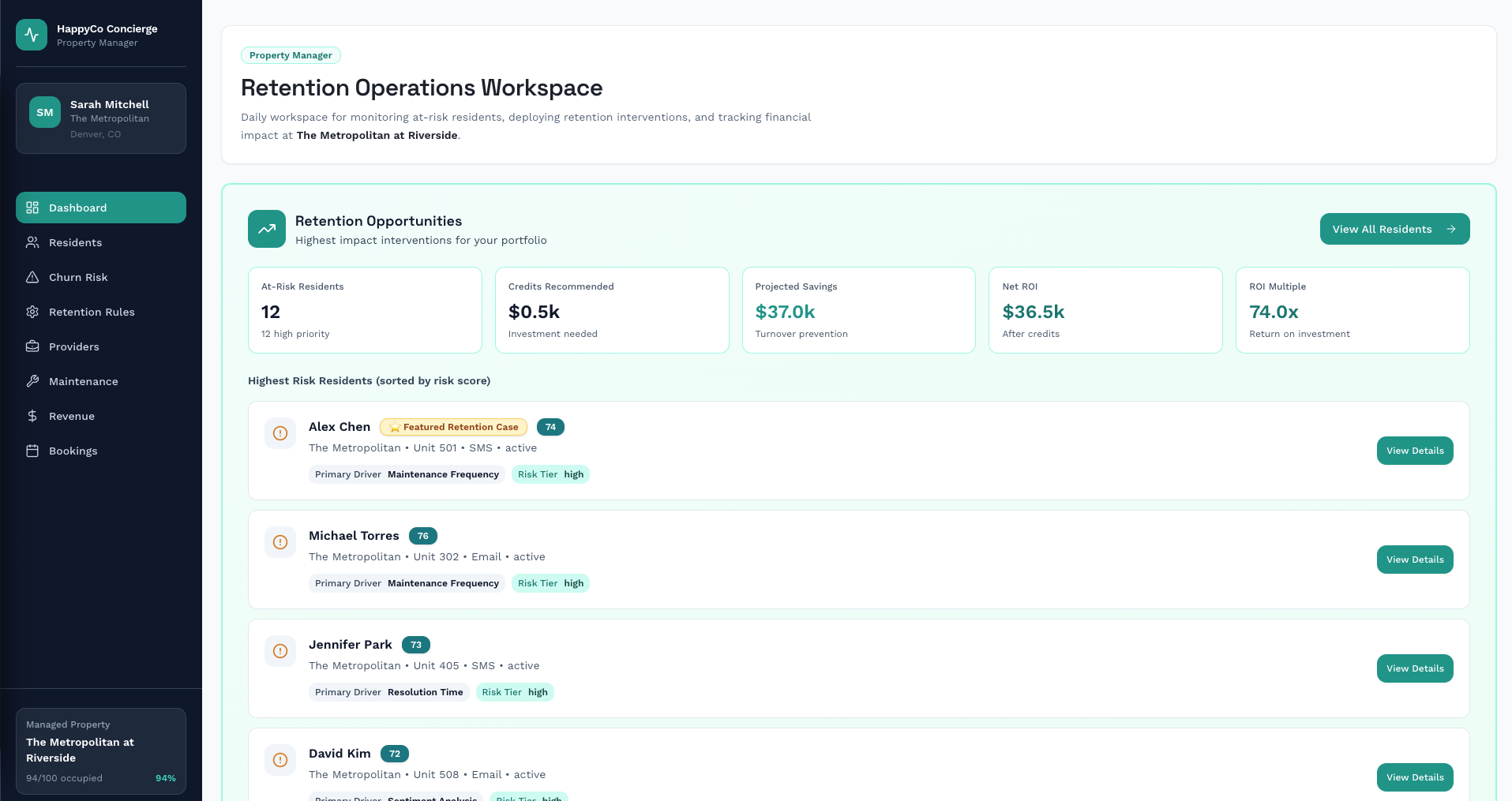Click the Retention Operations Workspace title

coord(422,88)
